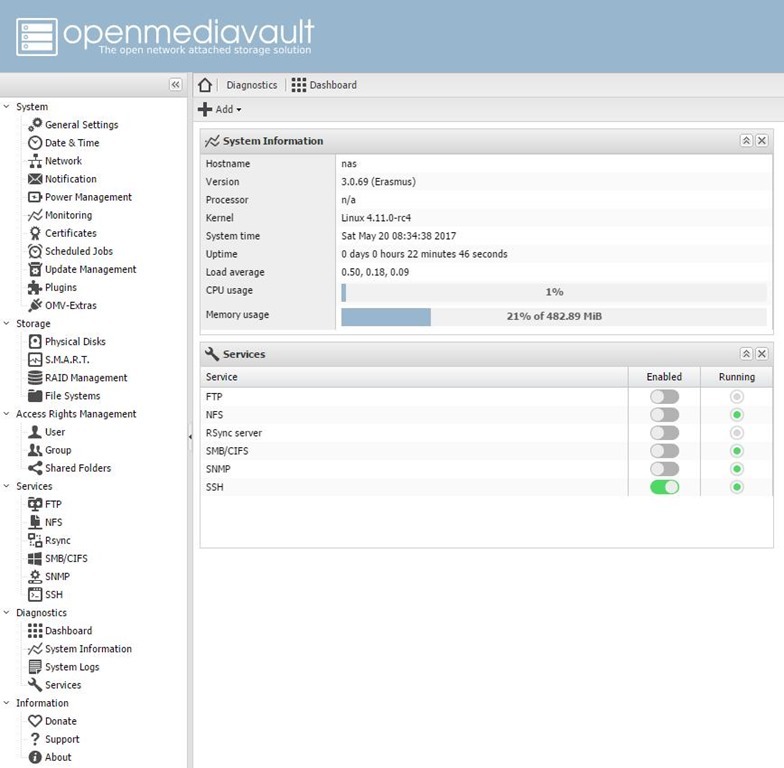Open Certificates page from sidebar
The height and width of the screenshot is (768, 784).
pos(70,233)
